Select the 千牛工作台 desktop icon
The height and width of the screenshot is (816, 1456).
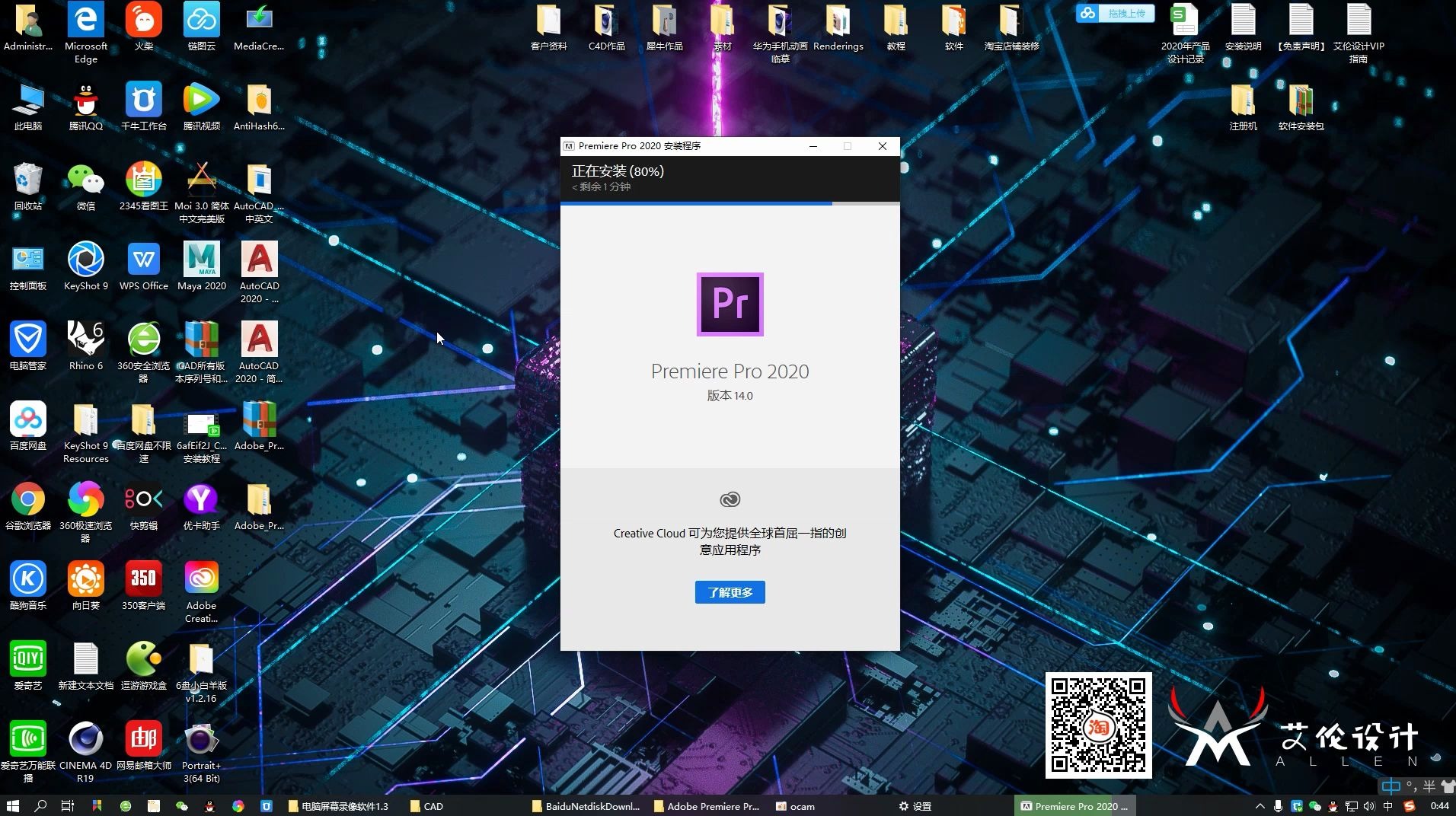(144, 107)
